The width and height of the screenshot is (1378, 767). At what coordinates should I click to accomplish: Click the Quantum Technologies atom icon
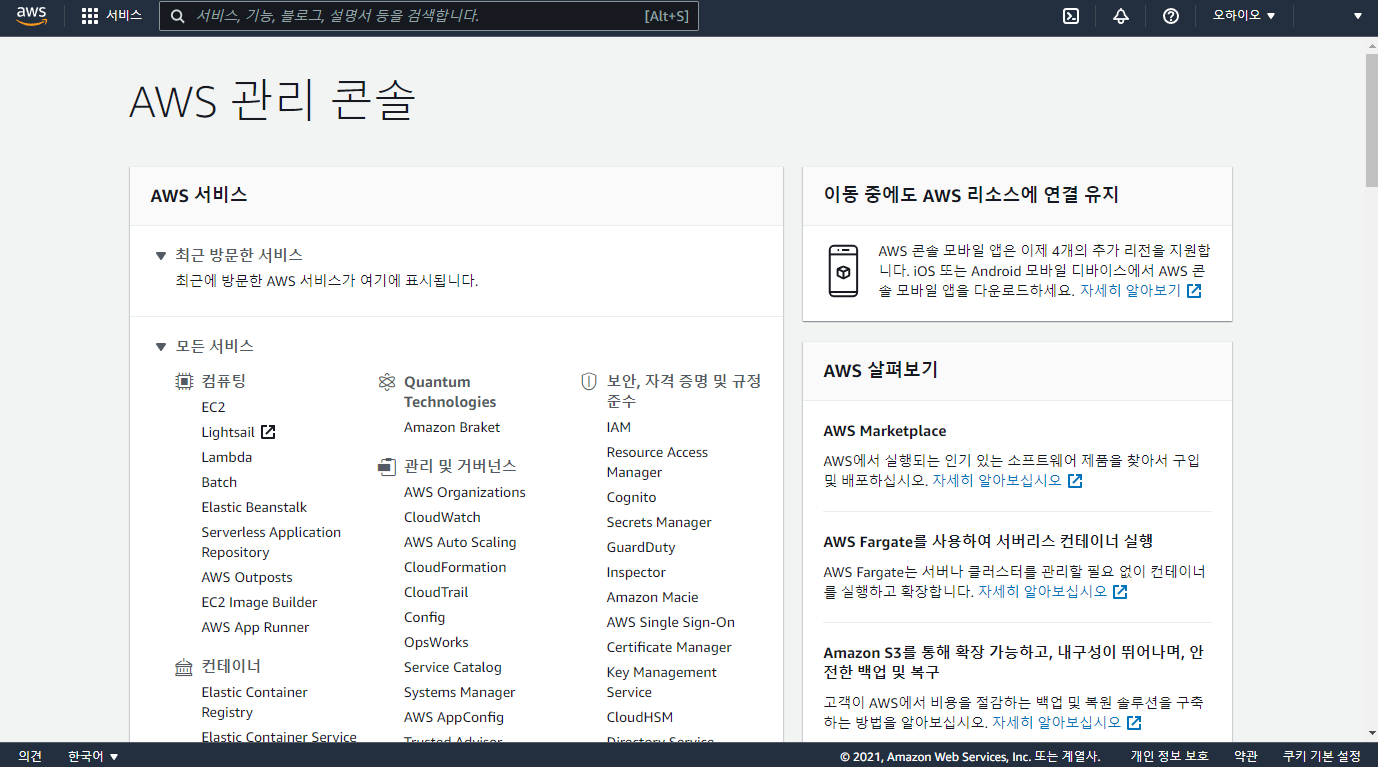pos(387,382)
